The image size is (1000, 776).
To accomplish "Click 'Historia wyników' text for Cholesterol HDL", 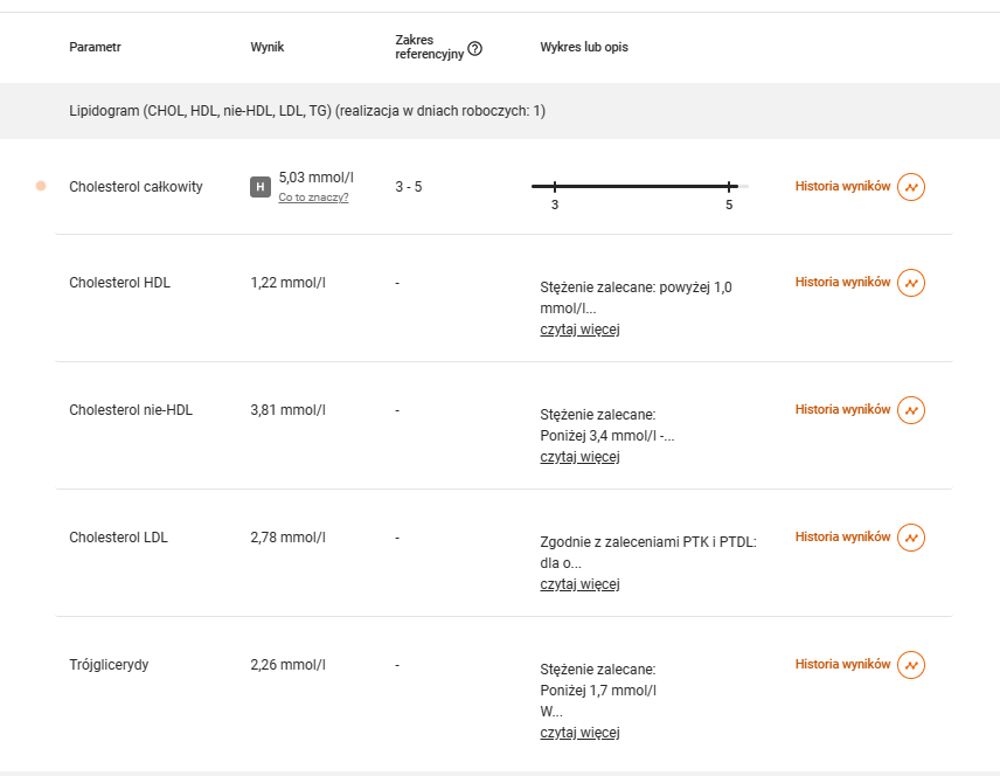I will 842,282.
